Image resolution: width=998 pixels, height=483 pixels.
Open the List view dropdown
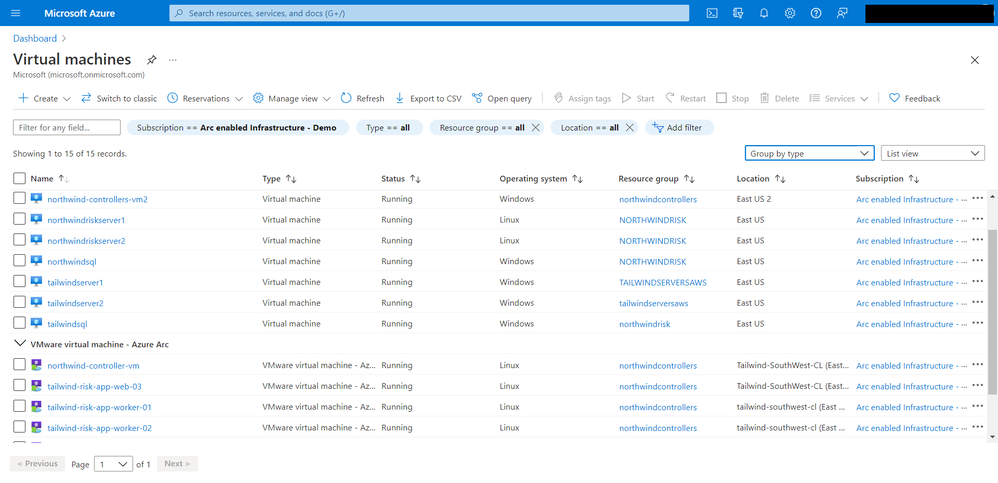click(x=933, y=153)
